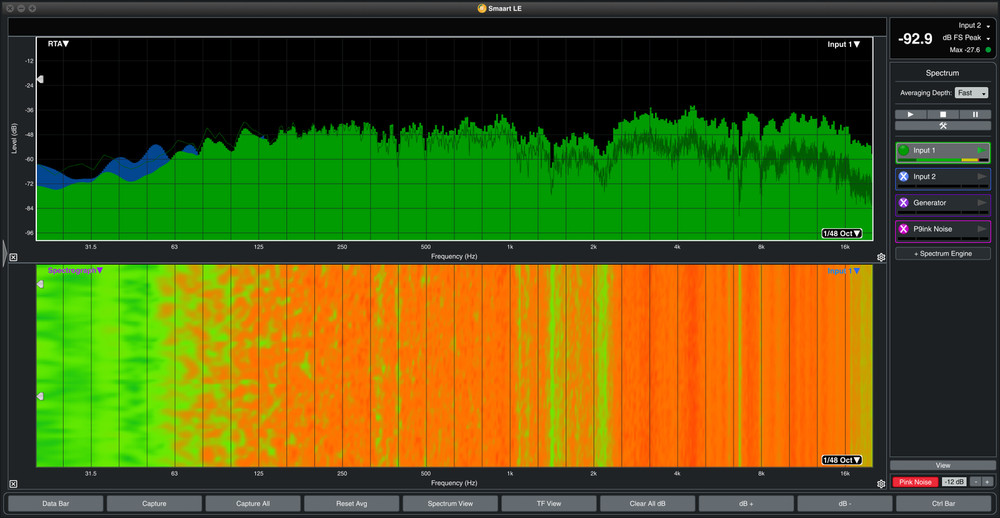1000x518 pixels.
Task: Click the upper spectrograph threshold slider handle
Action: point(40,285)
